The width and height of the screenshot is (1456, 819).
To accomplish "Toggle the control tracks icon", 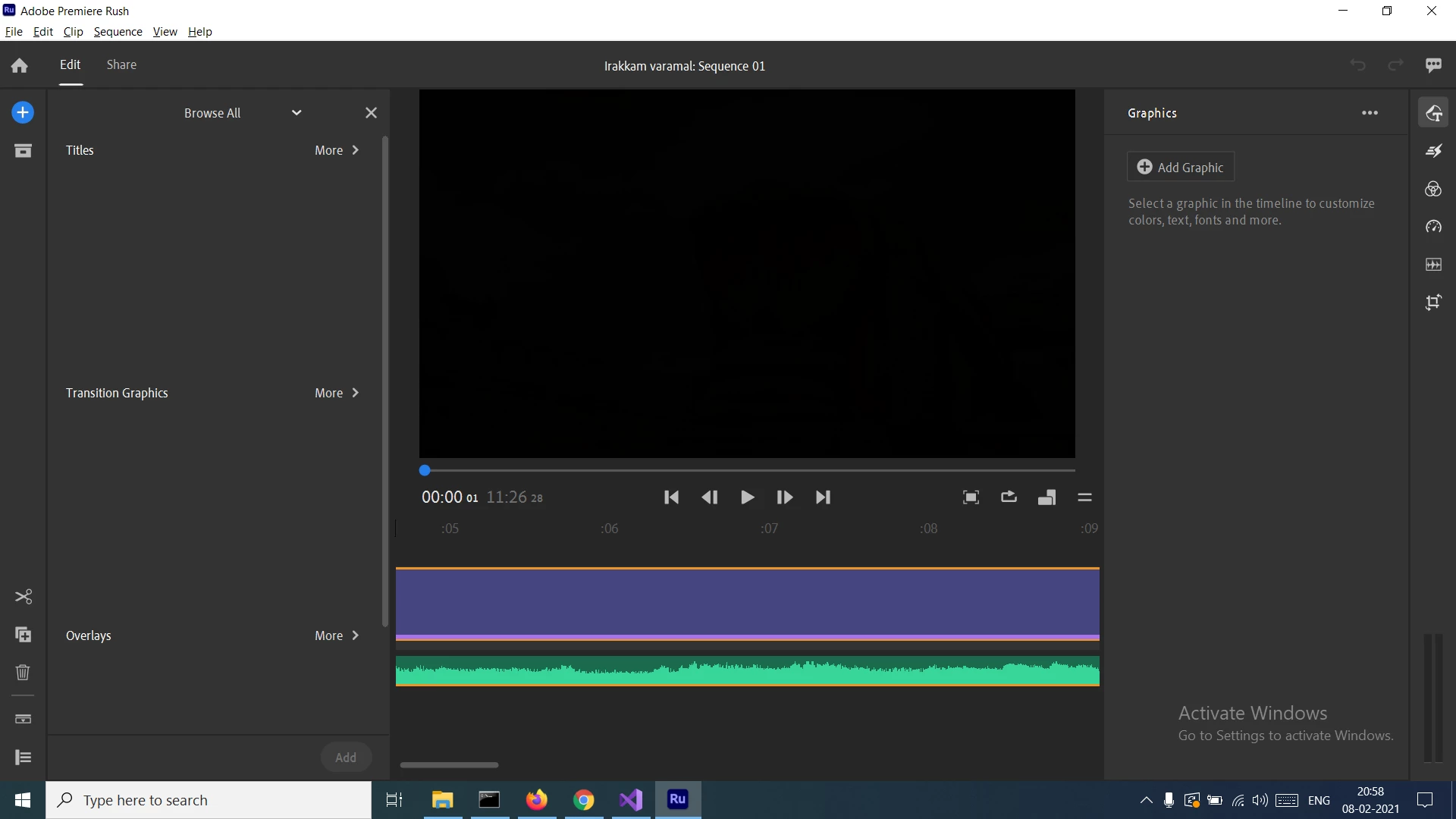I will pyautogui.click(x=23, y=757).
